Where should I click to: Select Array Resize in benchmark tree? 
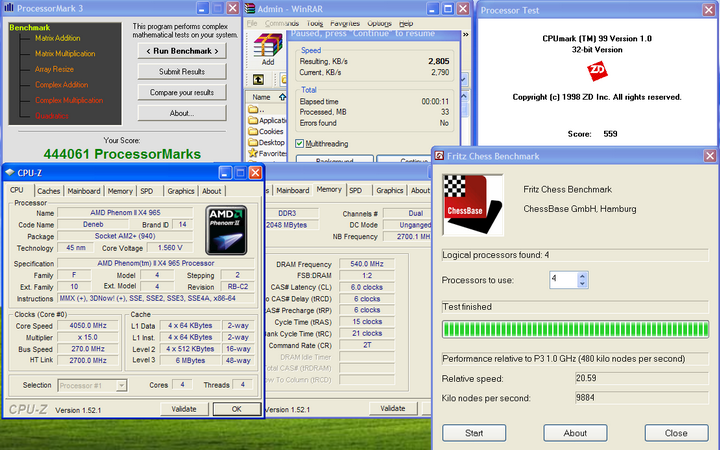54,69
